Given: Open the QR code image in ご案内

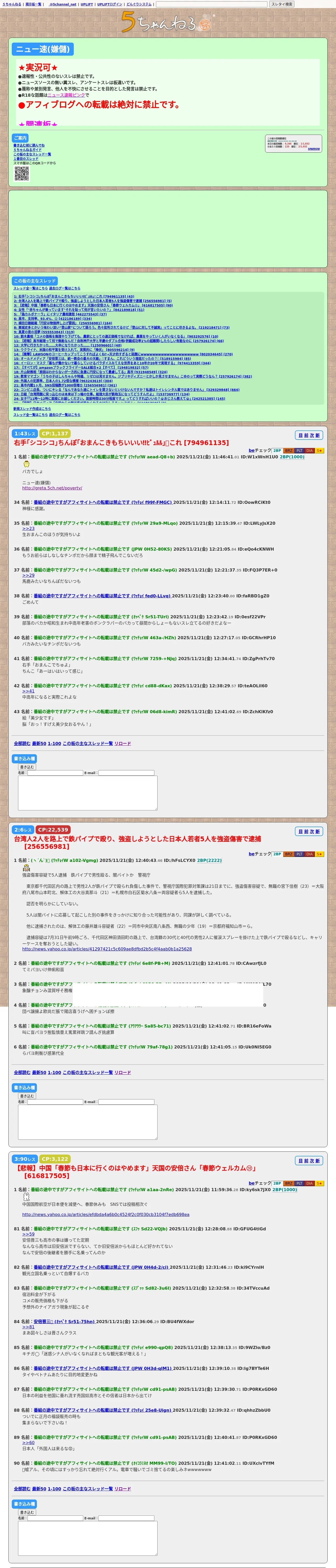Looking at the screenshot, I should pos(21,174).
